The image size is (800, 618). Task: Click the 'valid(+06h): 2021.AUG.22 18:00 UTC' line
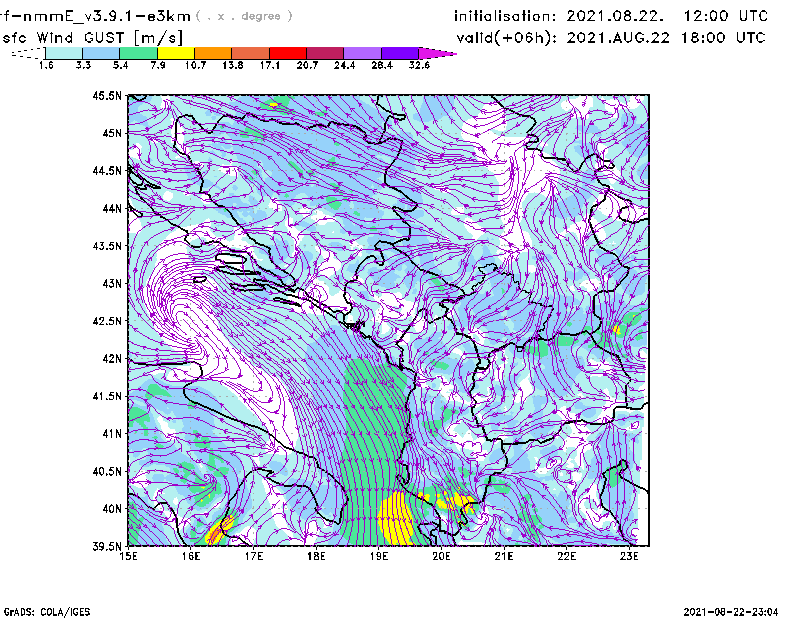[611, 38]
